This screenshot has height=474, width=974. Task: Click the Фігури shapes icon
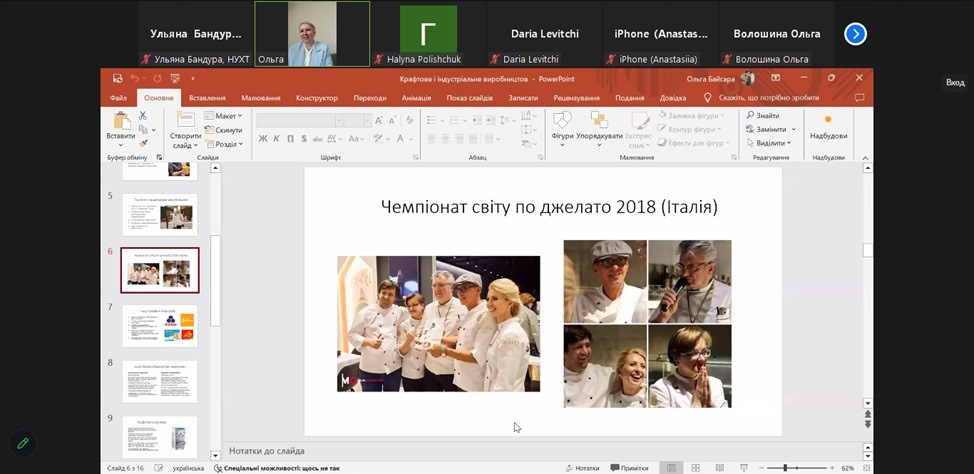pos(562,126)
